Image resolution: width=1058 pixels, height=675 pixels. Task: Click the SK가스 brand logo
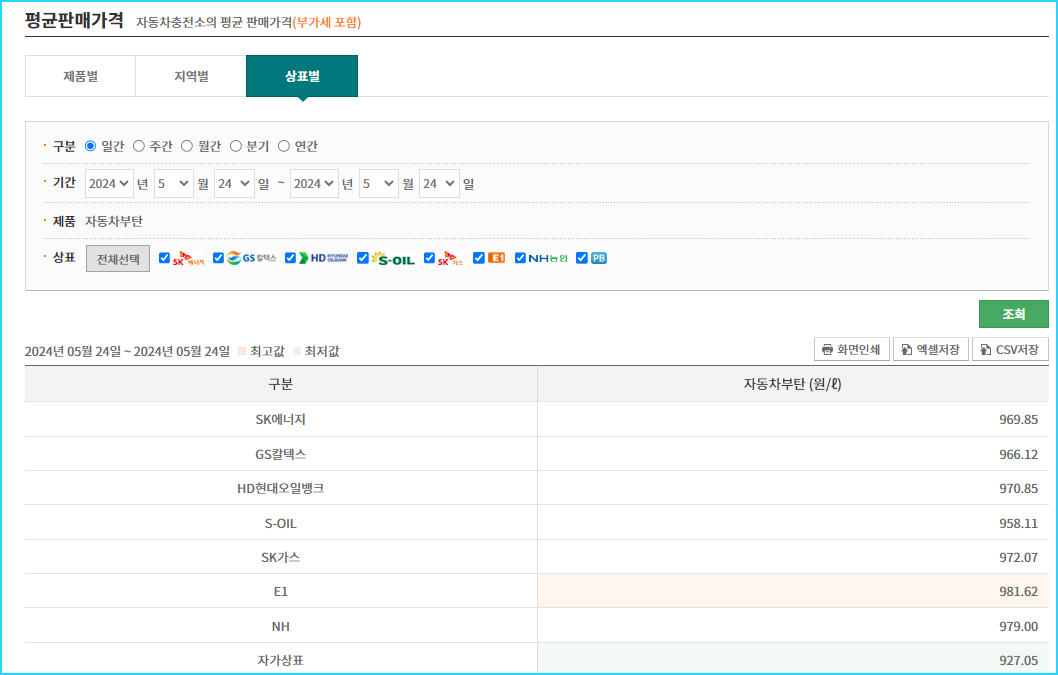tap(450, 259)
